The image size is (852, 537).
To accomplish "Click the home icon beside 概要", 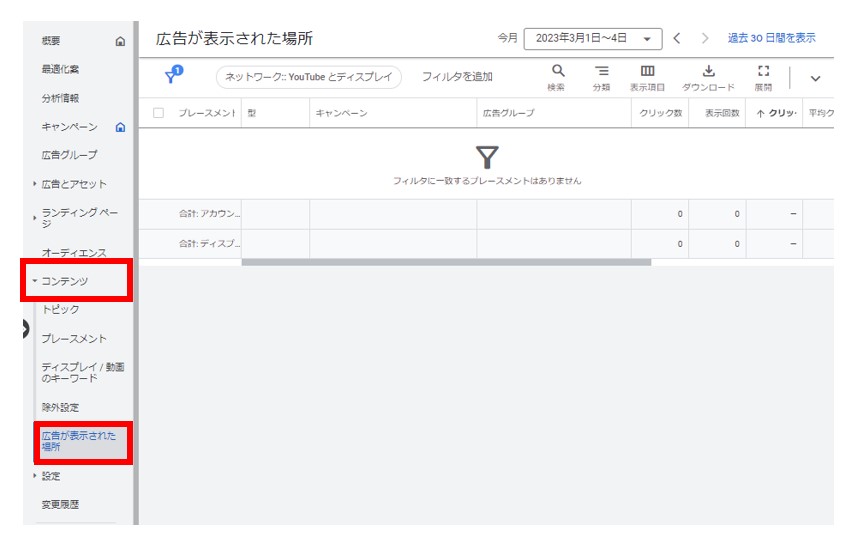I will (120, 41).
